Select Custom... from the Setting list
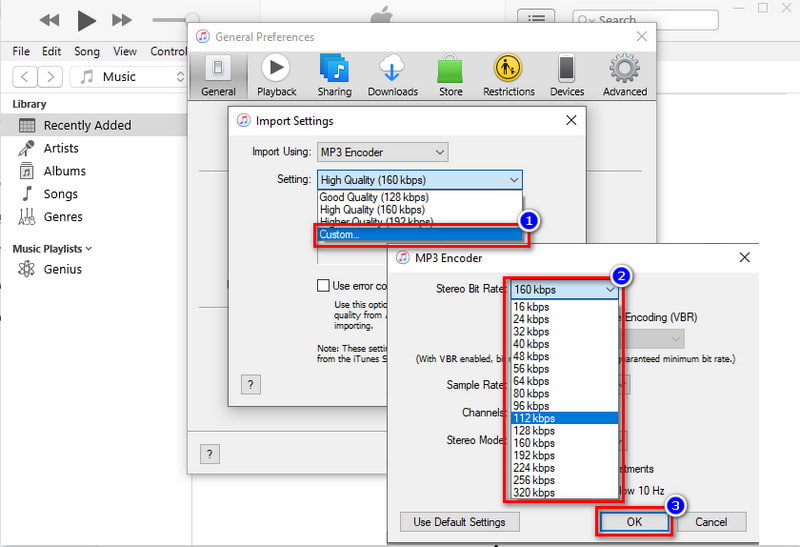 420,235
